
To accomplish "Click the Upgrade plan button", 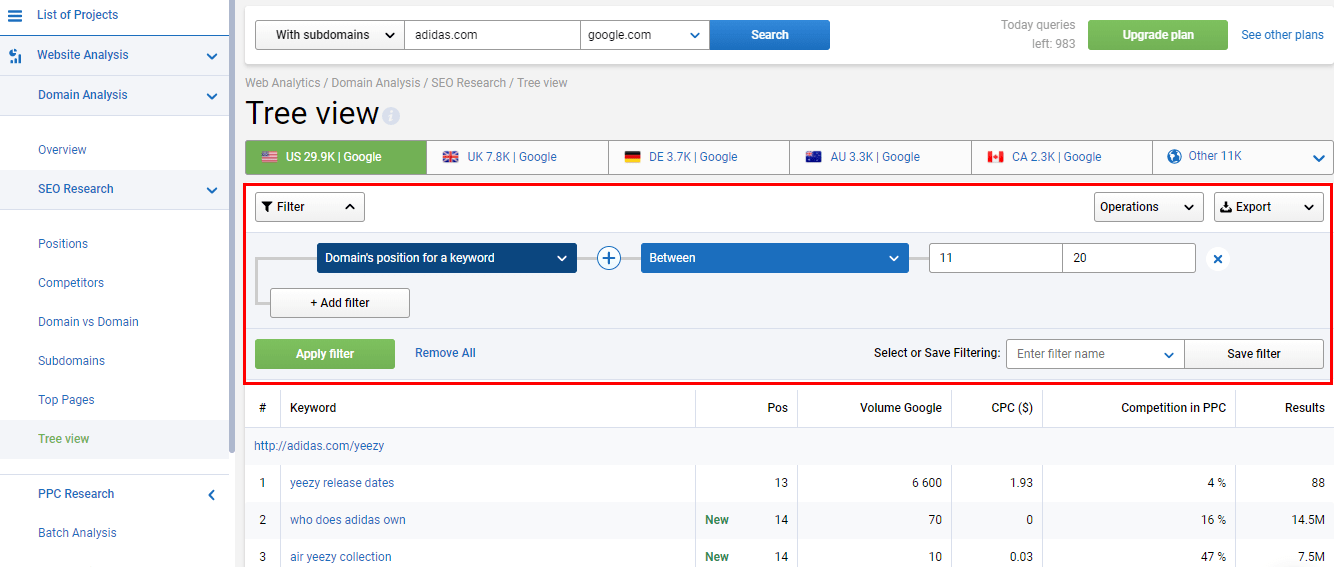I will (x=1158, y=35).
